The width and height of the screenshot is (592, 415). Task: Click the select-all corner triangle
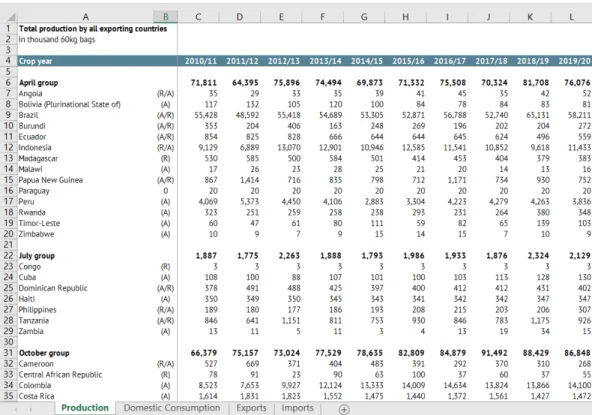tap(11, 17)
